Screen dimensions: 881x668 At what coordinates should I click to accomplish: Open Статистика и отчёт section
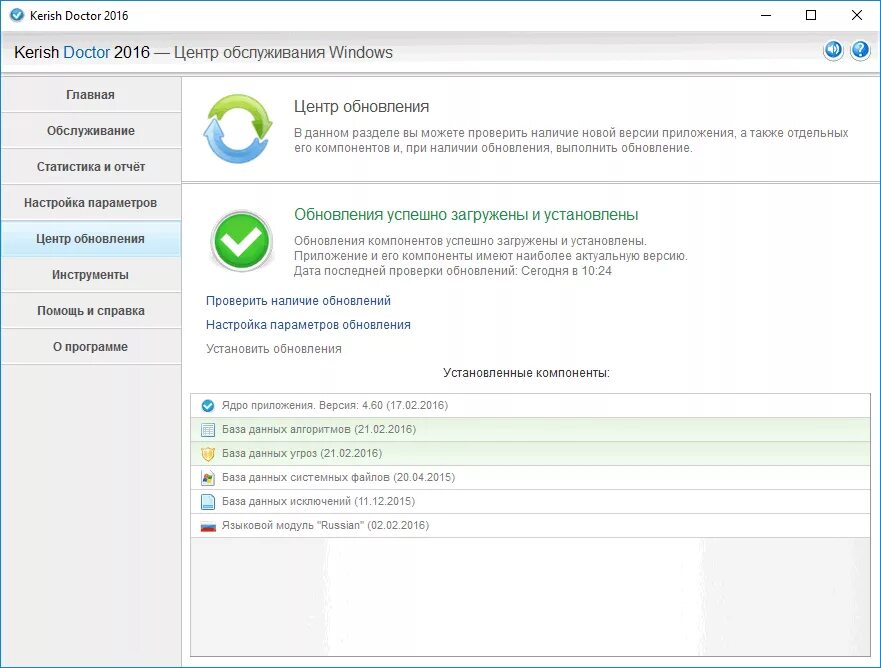click(x=90, y=166)
